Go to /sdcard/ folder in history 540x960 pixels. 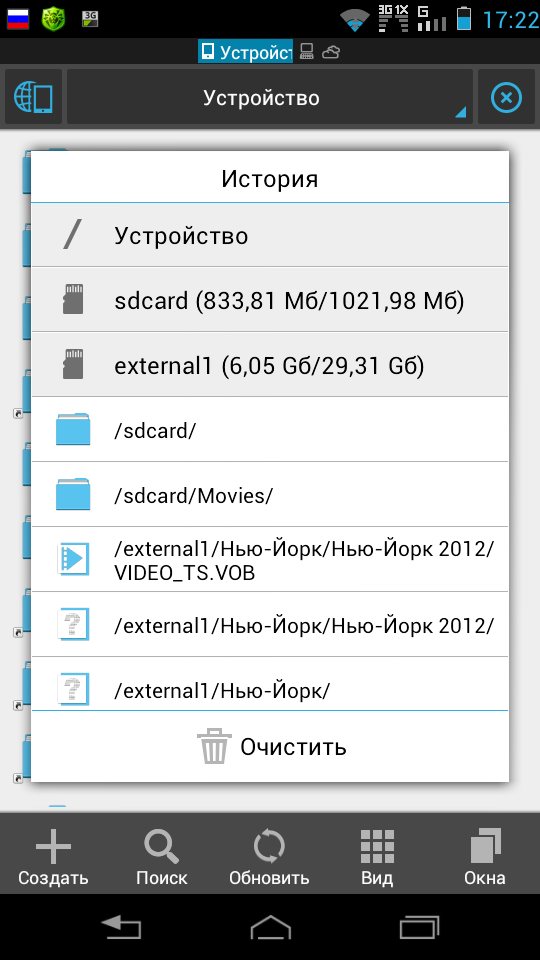pyautogui.click(x=270, y=430)
